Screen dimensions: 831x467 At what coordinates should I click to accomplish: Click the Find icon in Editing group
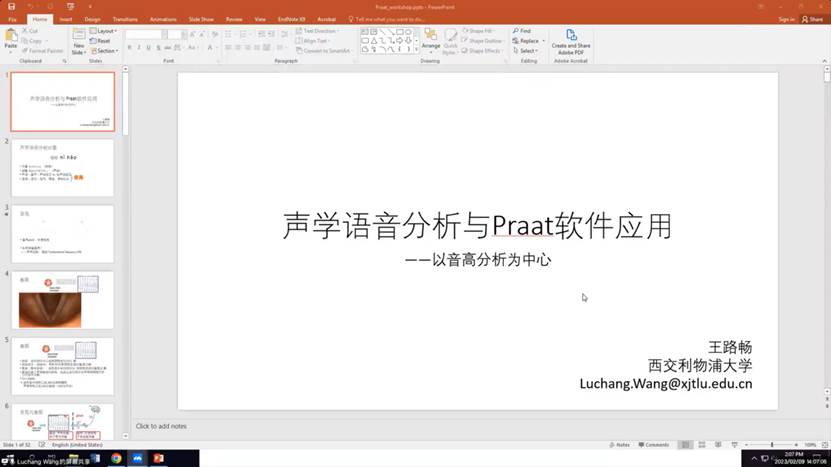[x=522, y=31]
